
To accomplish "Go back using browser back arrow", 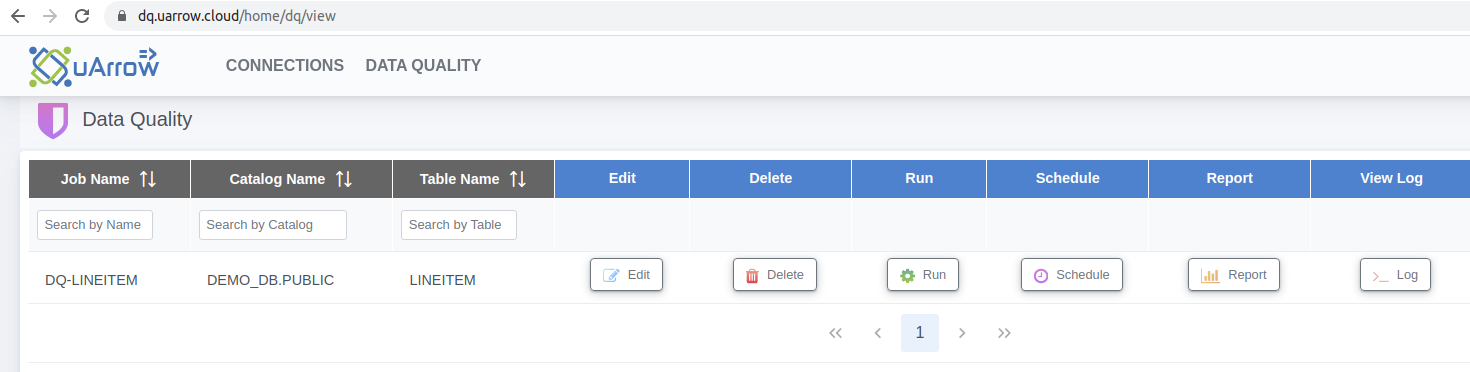I will [x=17, y=16].
